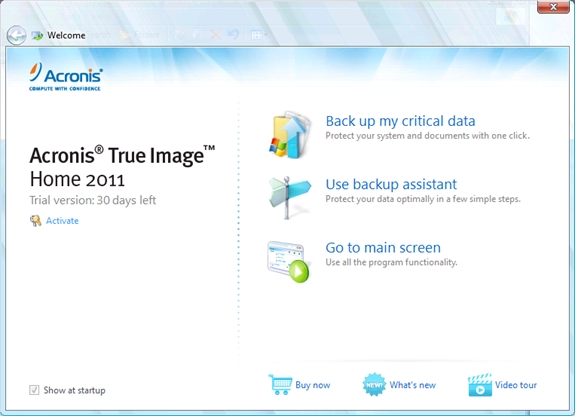
Task: Click the Acronis logo
Action: point(66,77)
